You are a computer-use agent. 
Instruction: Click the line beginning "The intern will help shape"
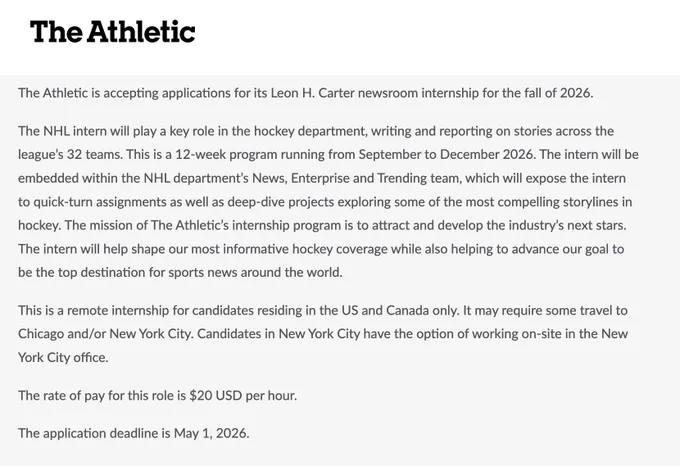[x=321, y=249]
